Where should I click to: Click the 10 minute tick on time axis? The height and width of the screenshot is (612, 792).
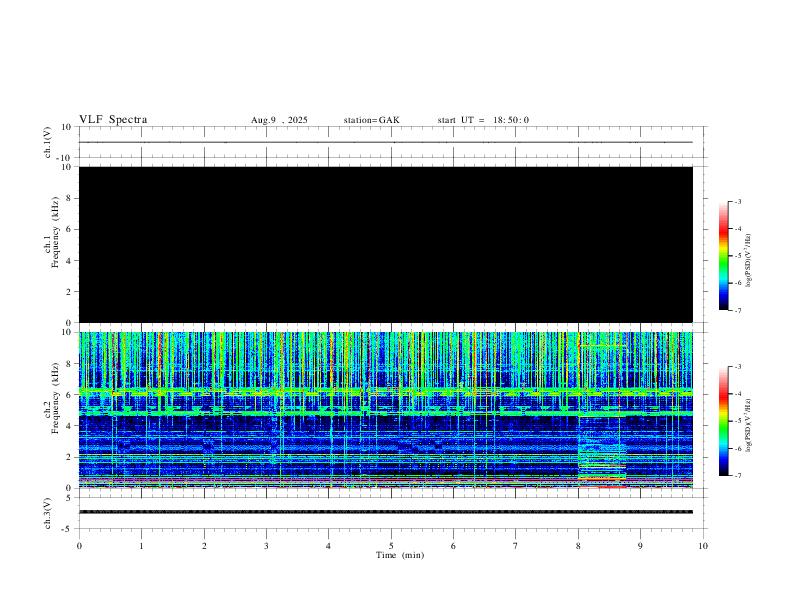coord(703,544)
